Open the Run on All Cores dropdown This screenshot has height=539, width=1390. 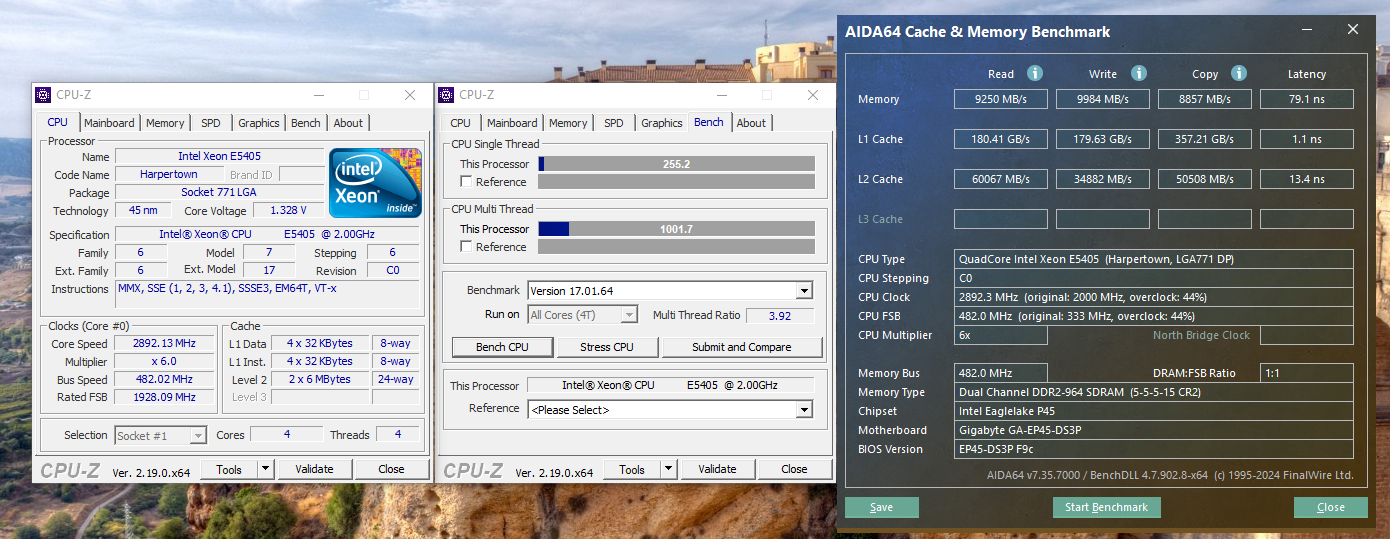click(629, 315)
